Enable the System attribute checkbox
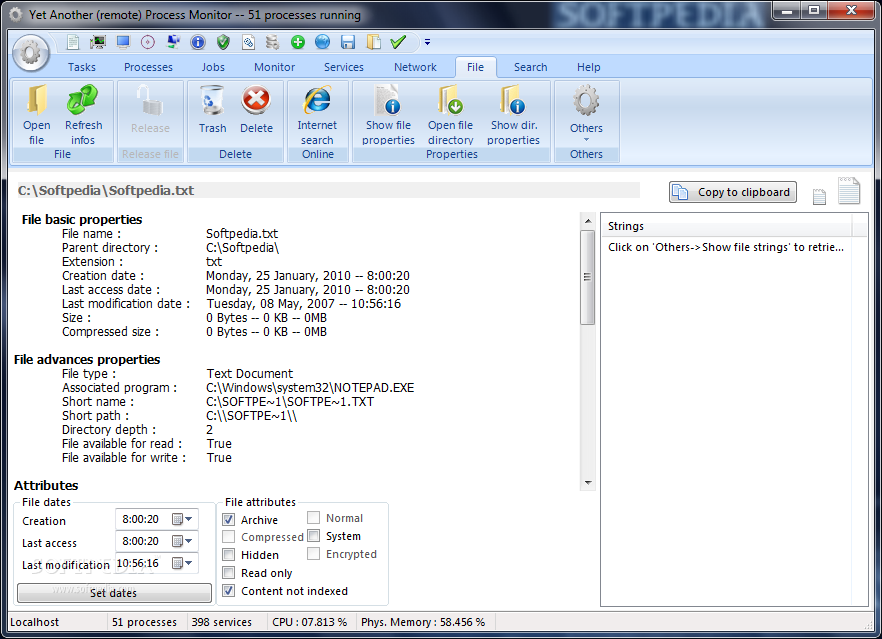The width and height of the screenshot is (882, 639). coord(313,535)
